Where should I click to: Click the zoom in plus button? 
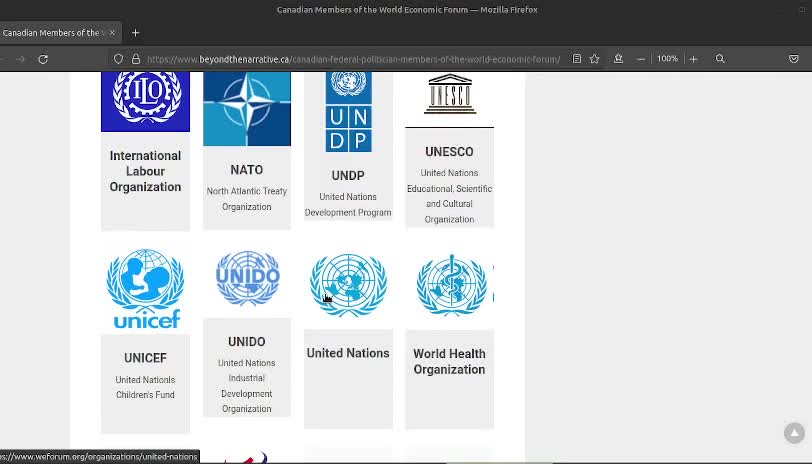coord(693,59)
